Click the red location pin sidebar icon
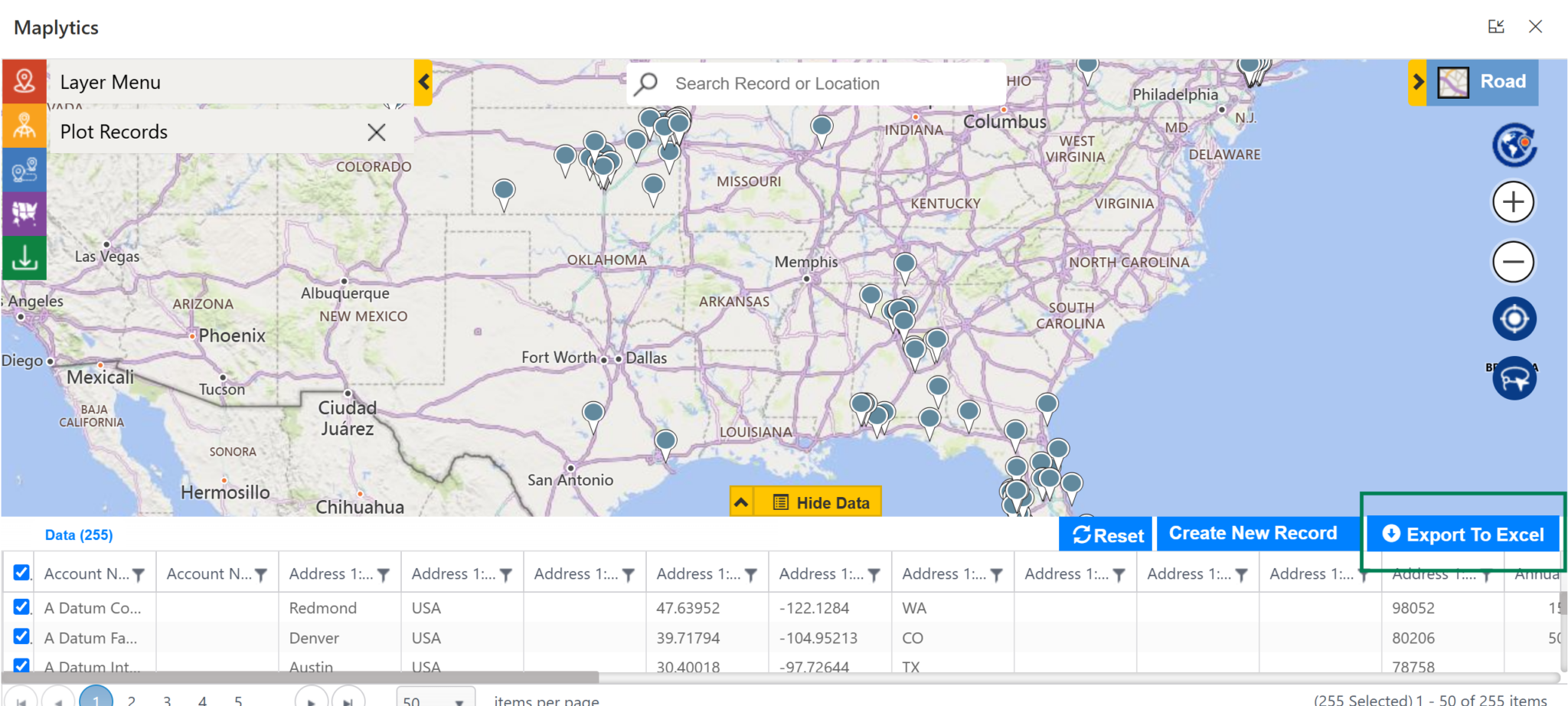 (24, 81)
